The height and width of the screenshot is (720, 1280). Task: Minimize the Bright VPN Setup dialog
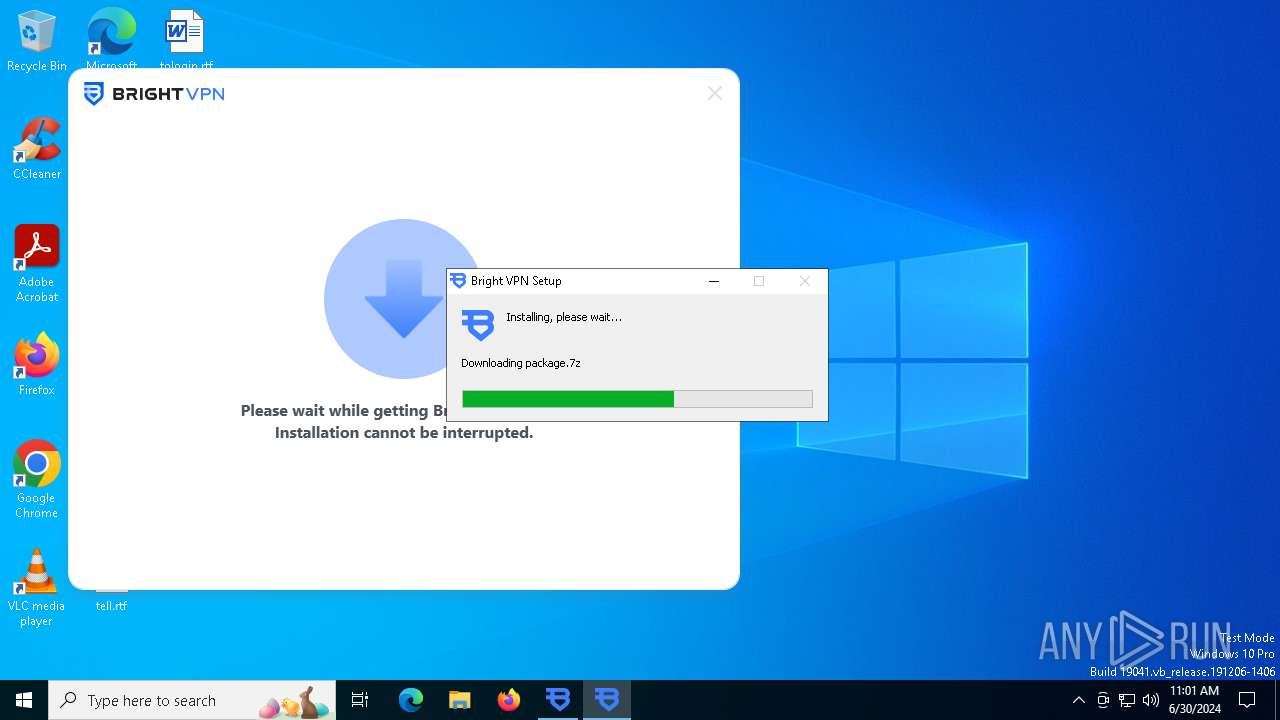coord(714,281)
